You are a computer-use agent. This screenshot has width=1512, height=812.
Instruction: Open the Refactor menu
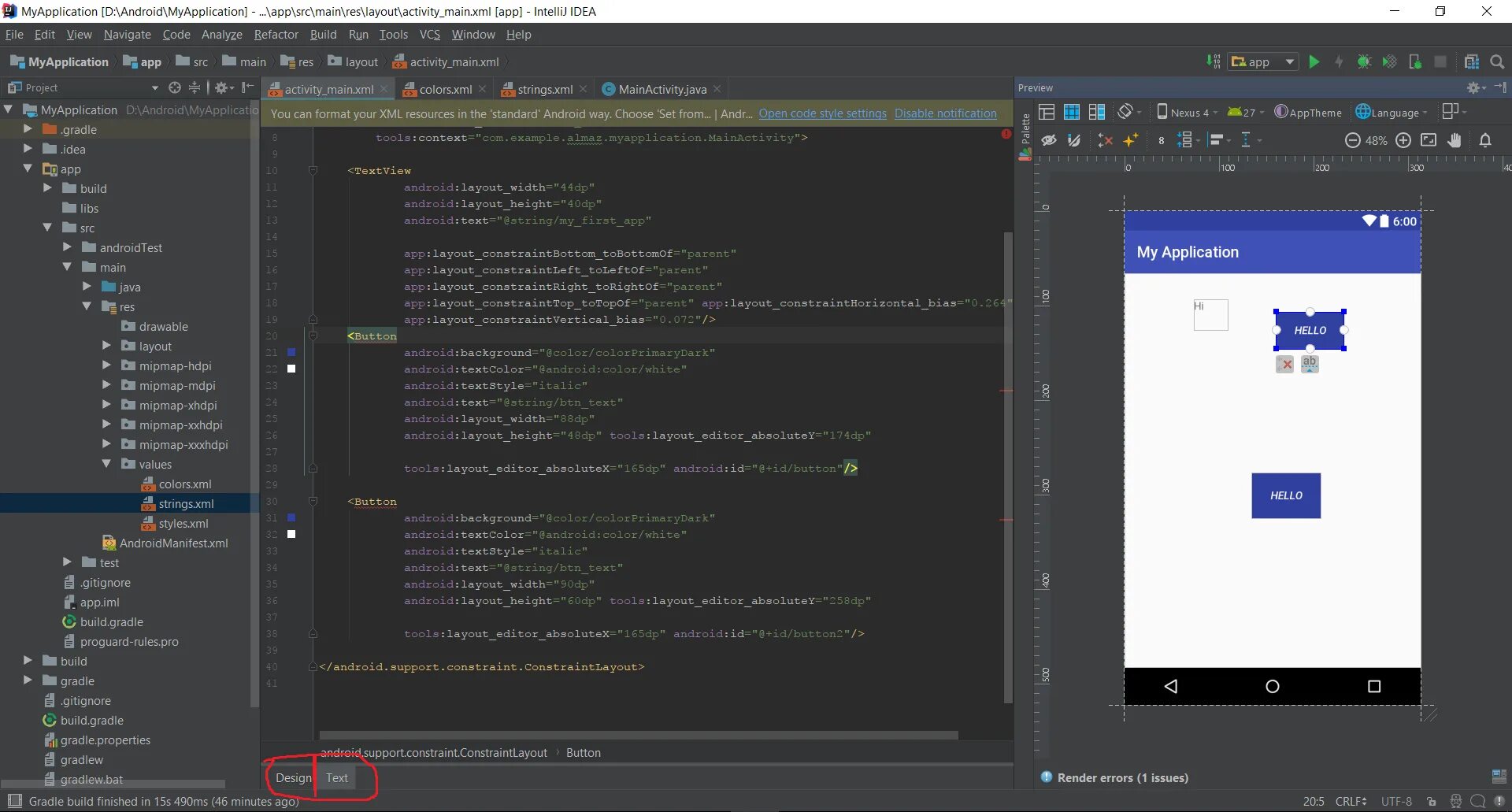tap(276, 35)
